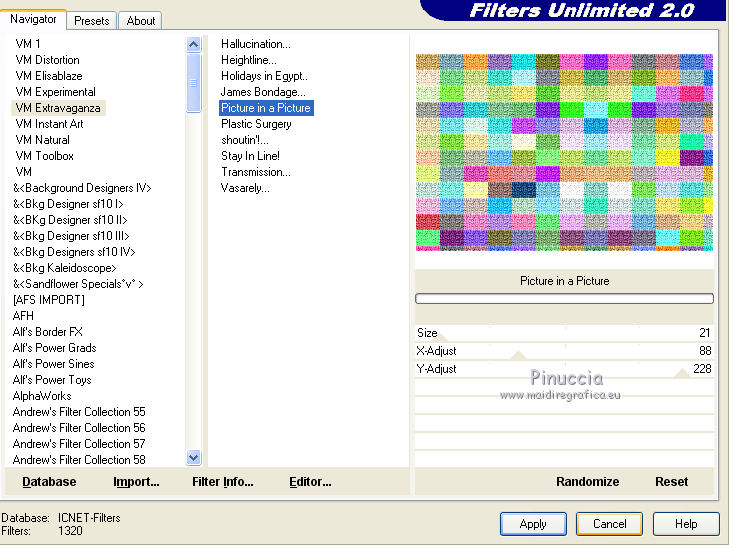Select &<Bkg Designer sf10 III> category
729x545 pixels.
pos(71,236)
